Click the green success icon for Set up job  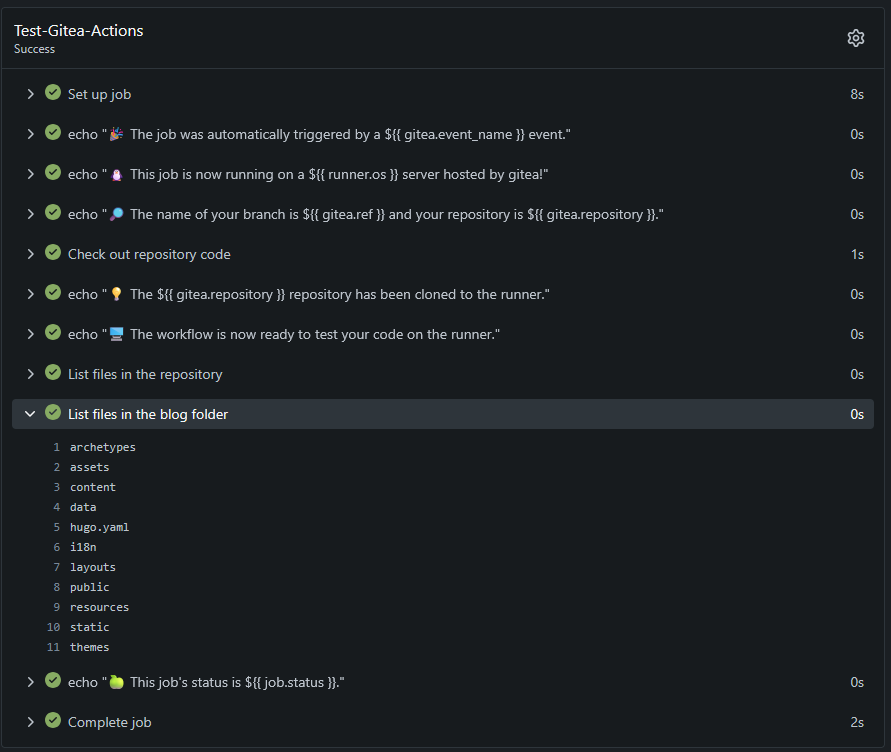[53, 93]
